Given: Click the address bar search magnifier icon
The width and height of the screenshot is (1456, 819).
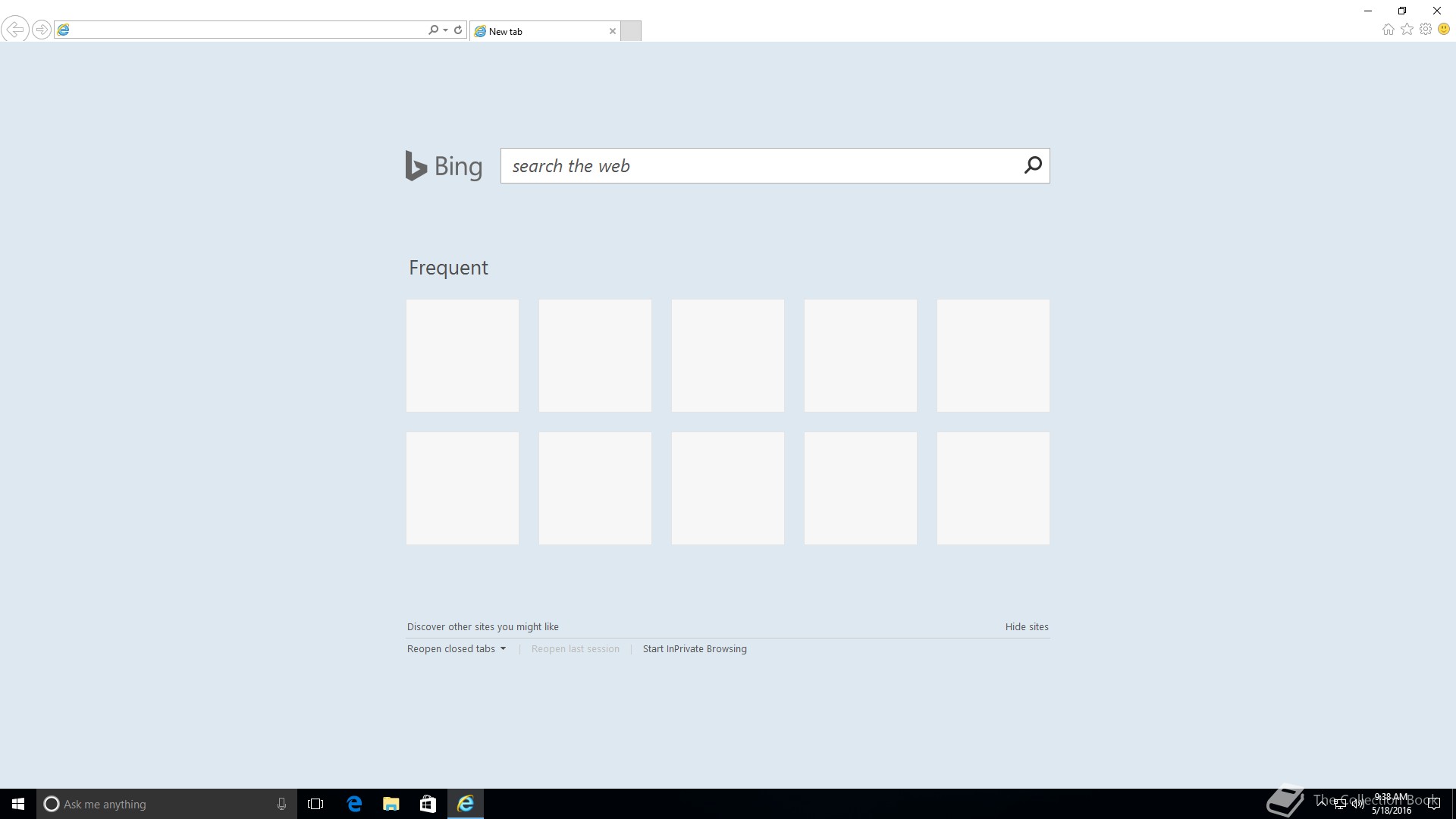Looking at the screenshot, I should tap(433, 30).
